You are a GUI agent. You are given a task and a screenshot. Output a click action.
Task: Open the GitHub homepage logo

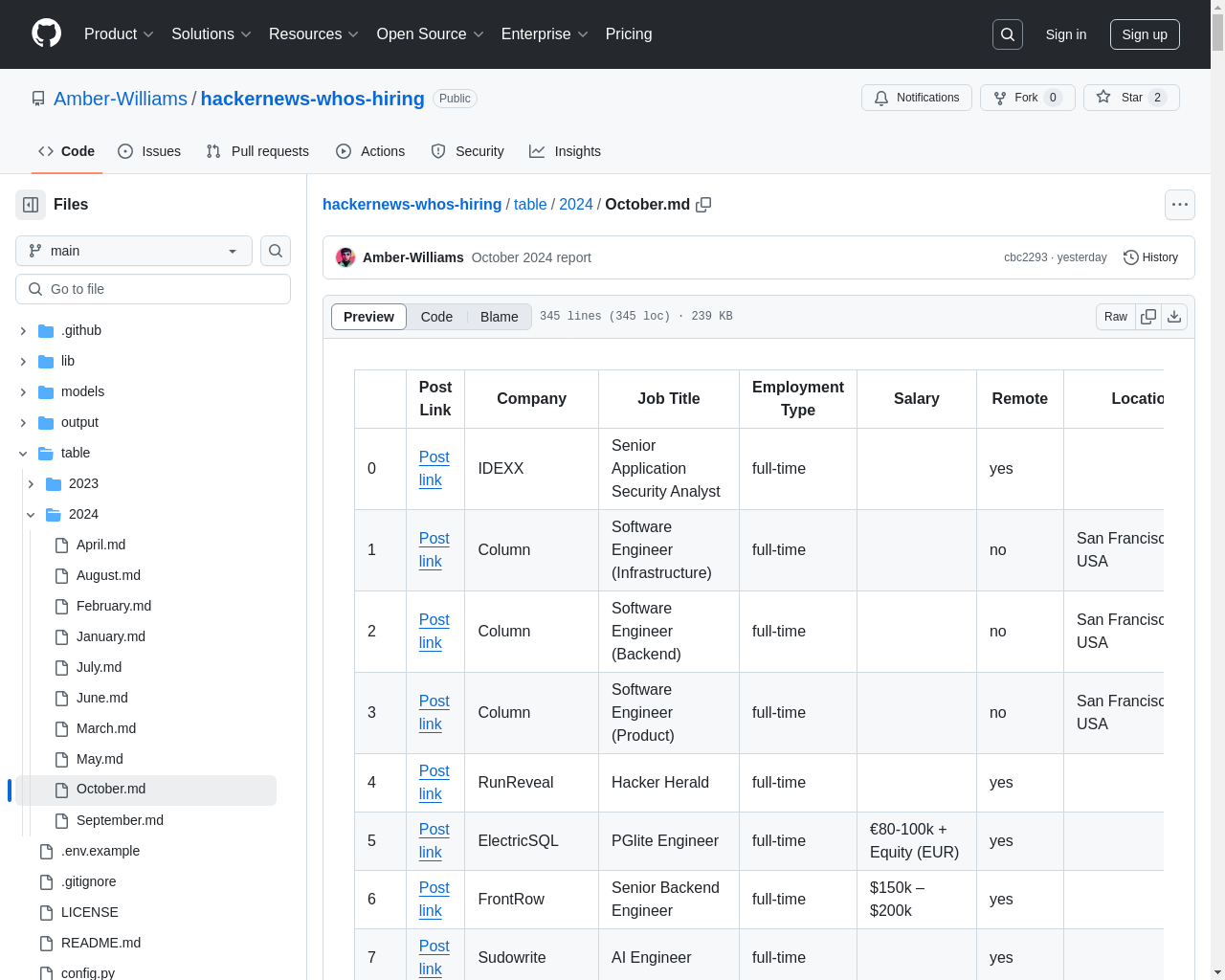coord(46,33)
